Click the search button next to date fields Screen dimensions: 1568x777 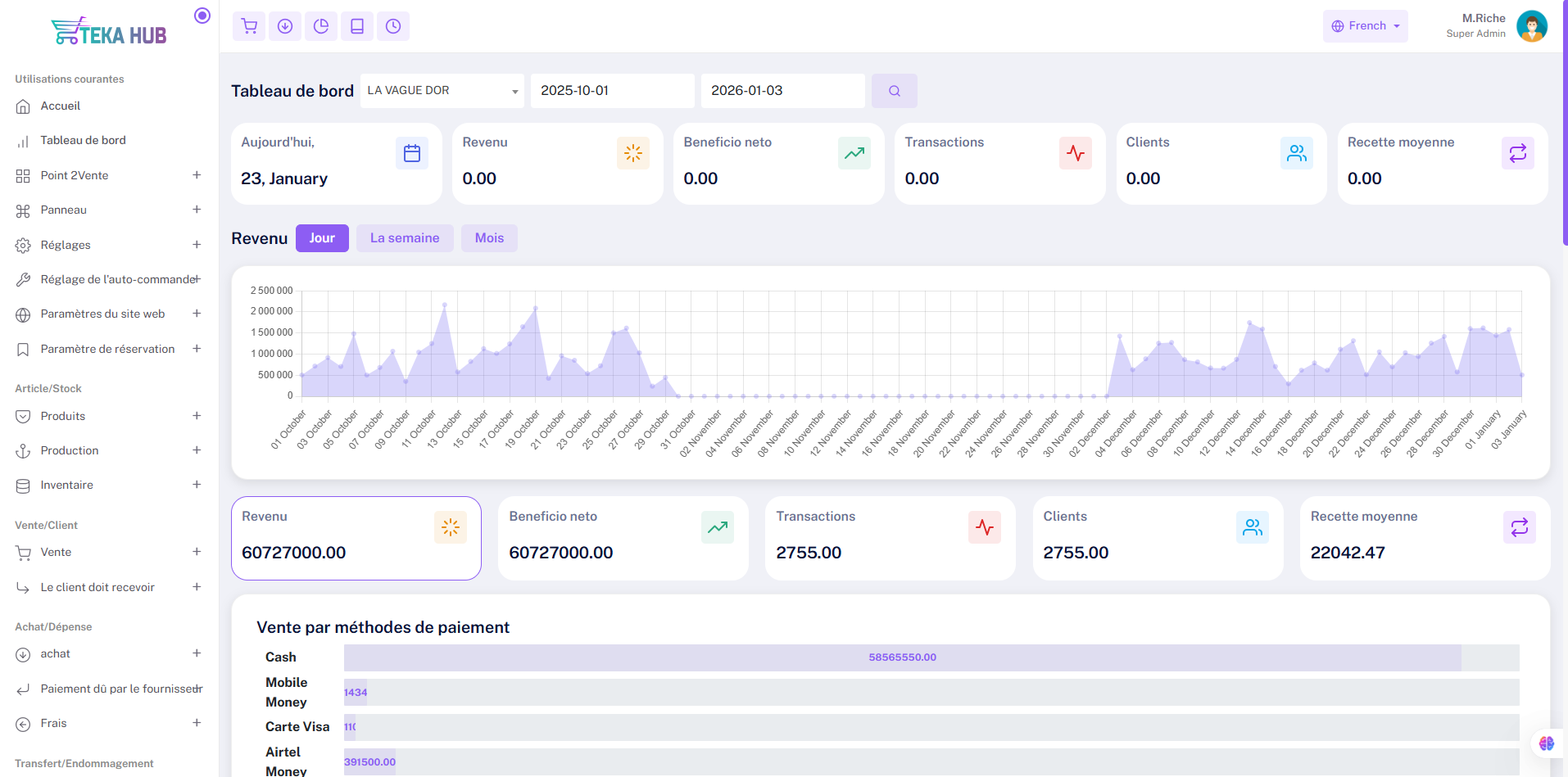[895, 91]
